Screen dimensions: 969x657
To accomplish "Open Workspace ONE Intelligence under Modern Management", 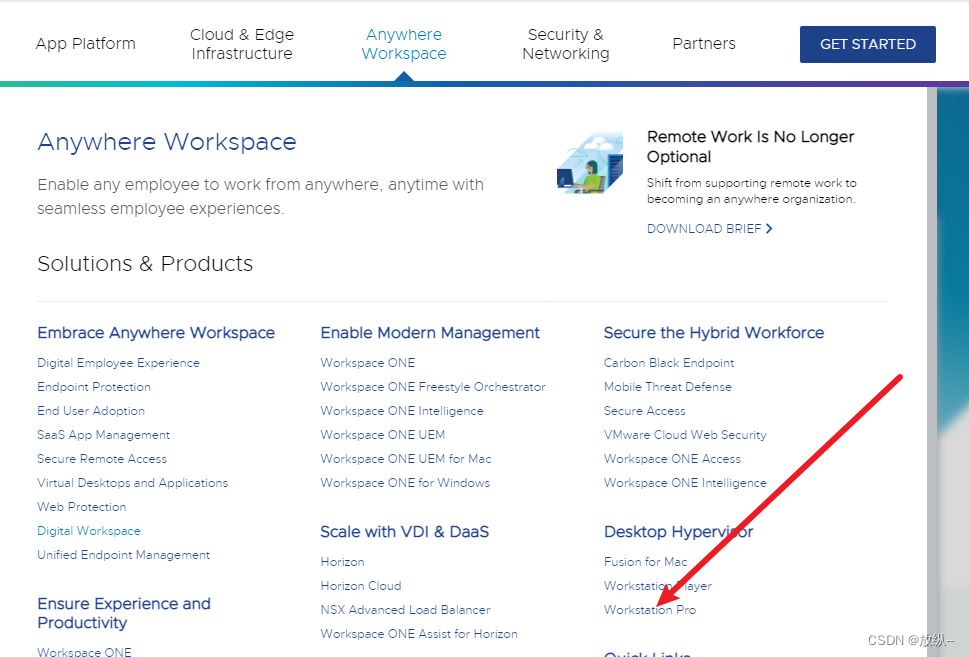I will click(402, 411).
